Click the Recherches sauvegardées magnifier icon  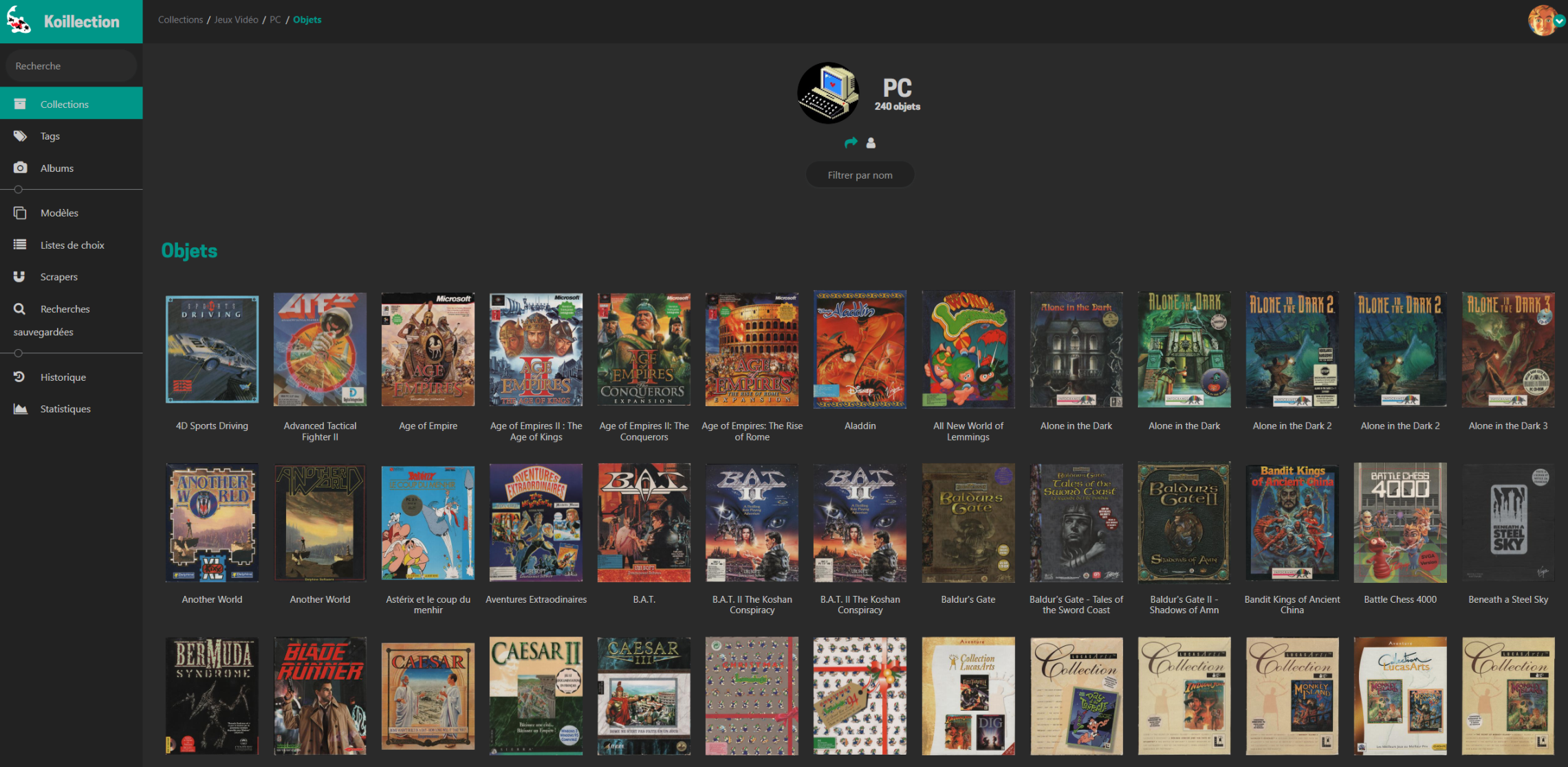tap(20, 309)
